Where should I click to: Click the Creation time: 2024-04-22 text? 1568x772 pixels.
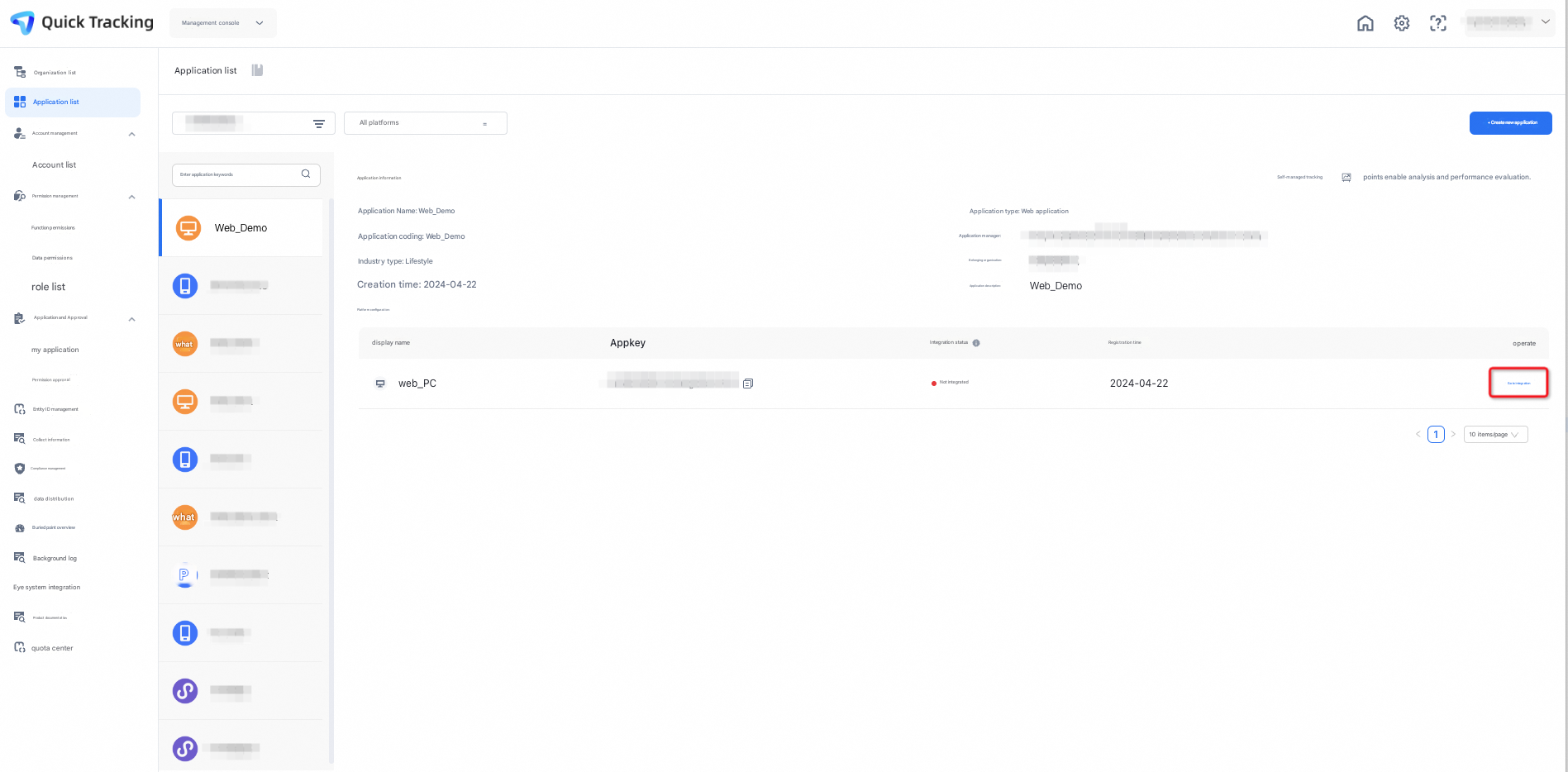417,284
